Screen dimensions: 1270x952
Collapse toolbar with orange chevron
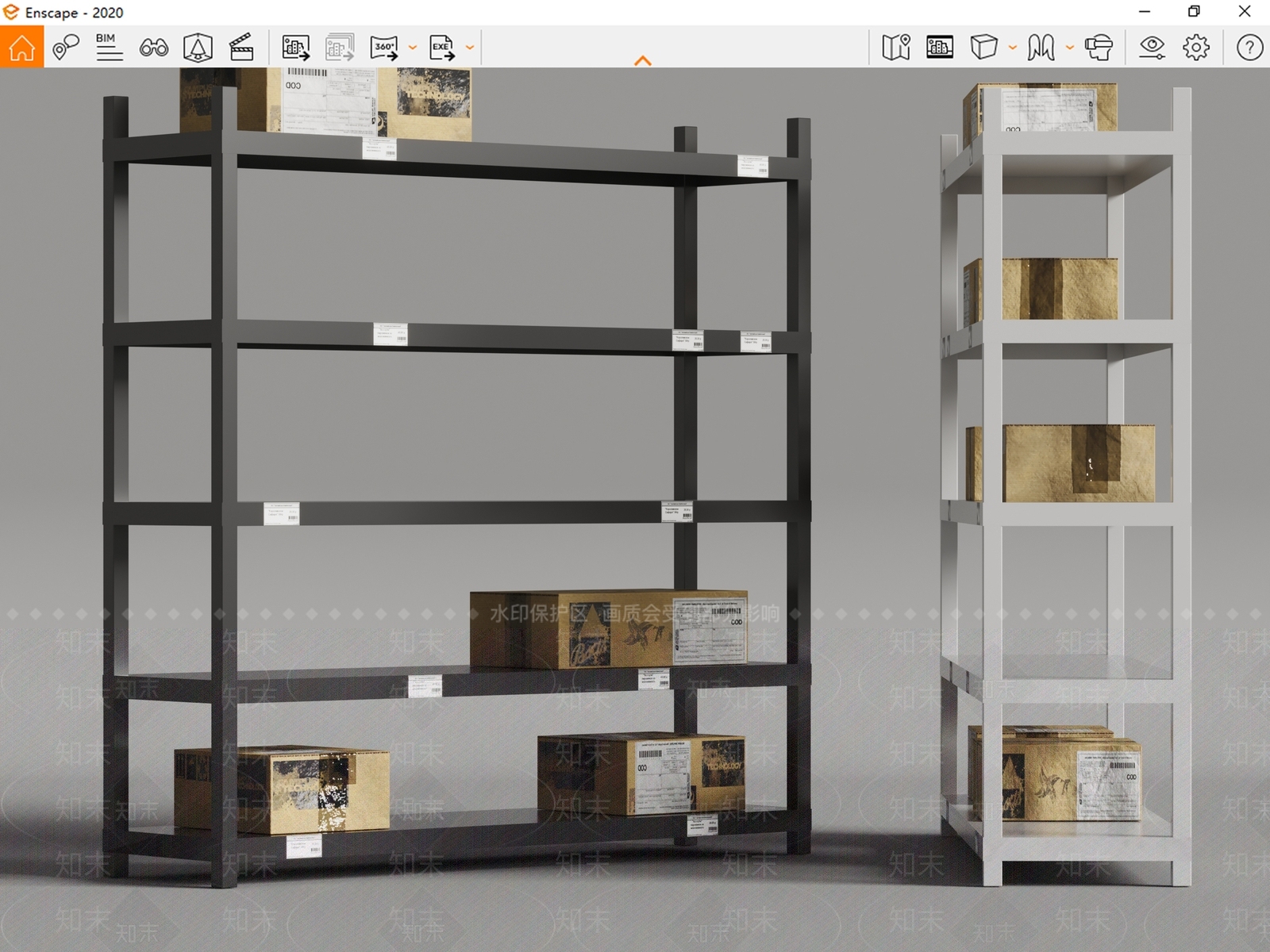coord(643,60)
